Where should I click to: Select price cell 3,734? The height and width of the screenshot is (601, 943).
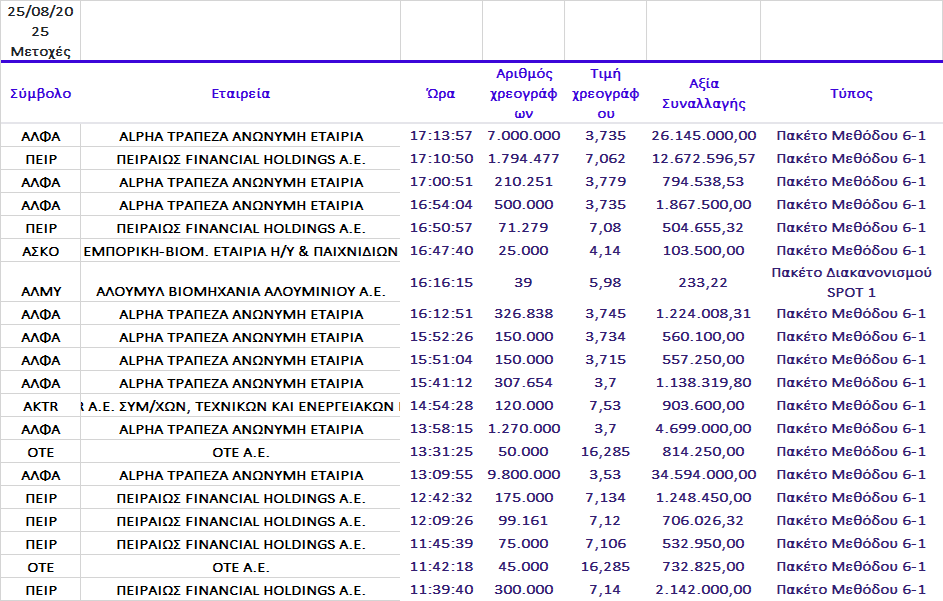(x=605, y=337)
